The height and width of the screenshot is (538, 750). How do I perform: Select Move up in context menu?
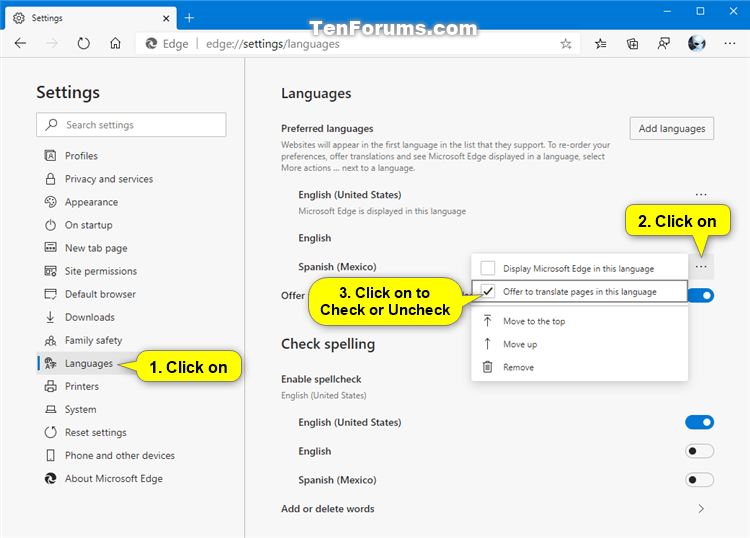579,344
